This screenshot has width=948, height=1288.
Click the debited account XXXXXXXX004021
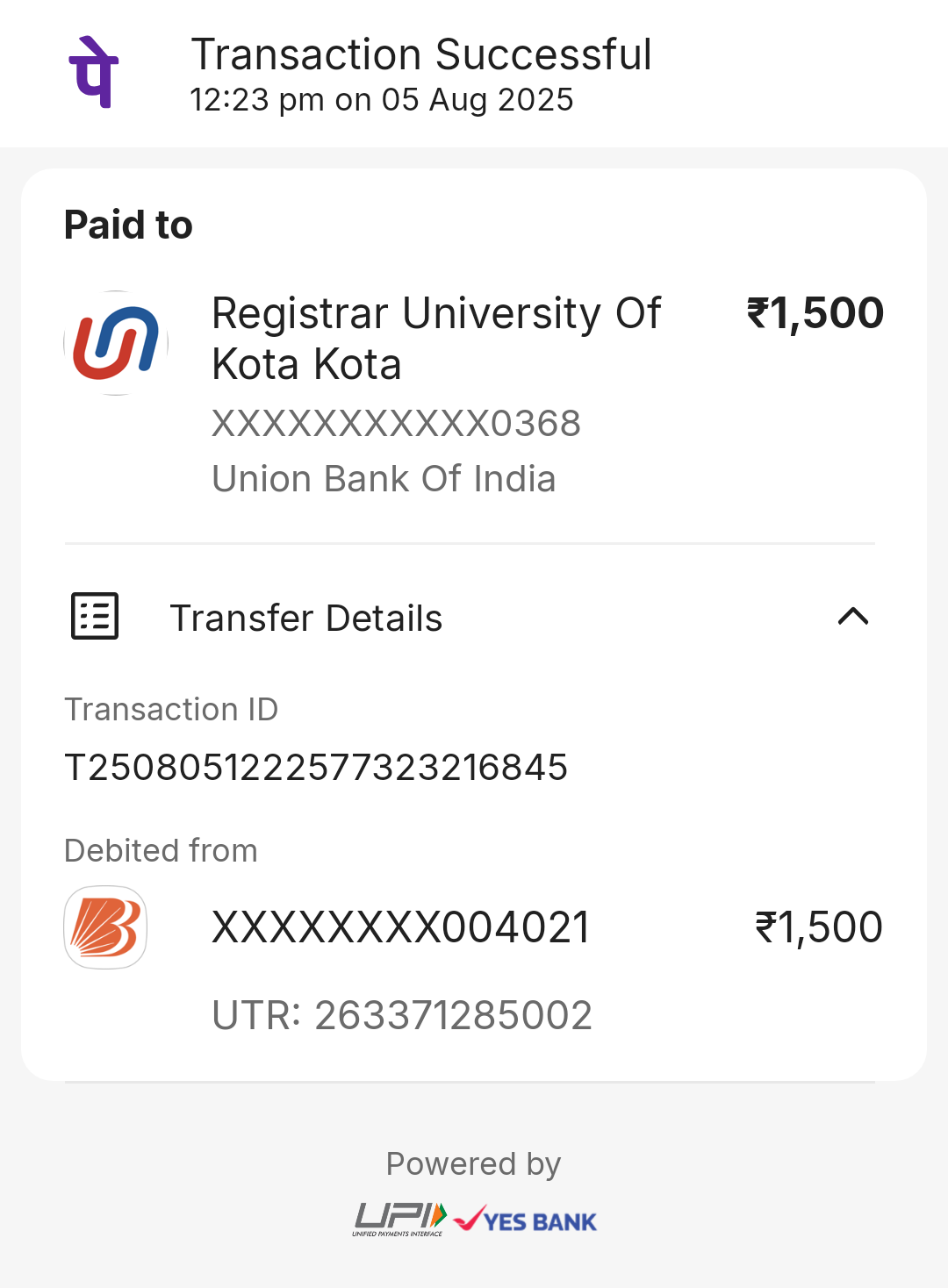coord(400,927)
